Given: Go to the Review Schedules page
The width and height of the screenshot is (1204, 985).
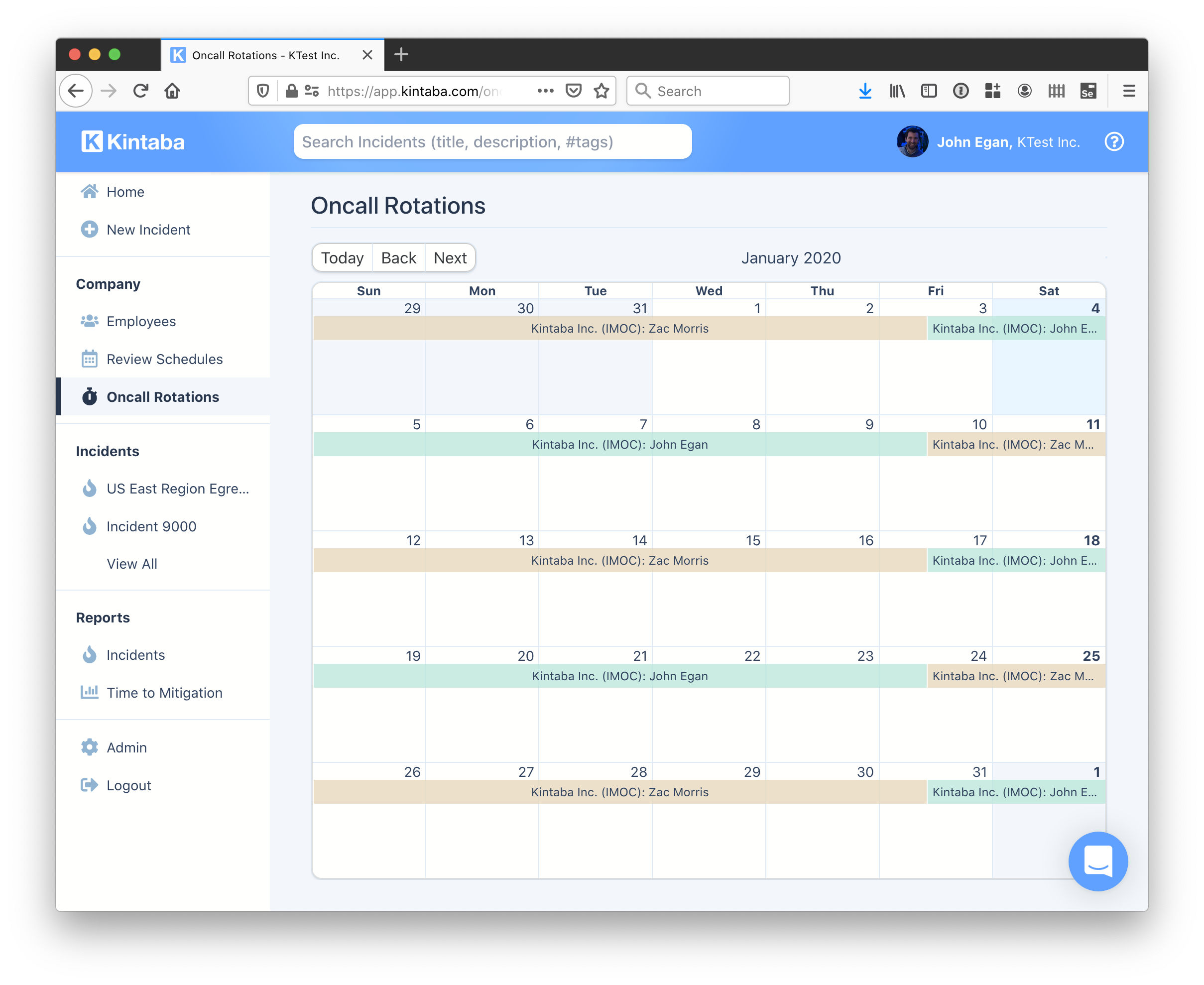Looking at the screenshot, I should [x=164, y=359].
